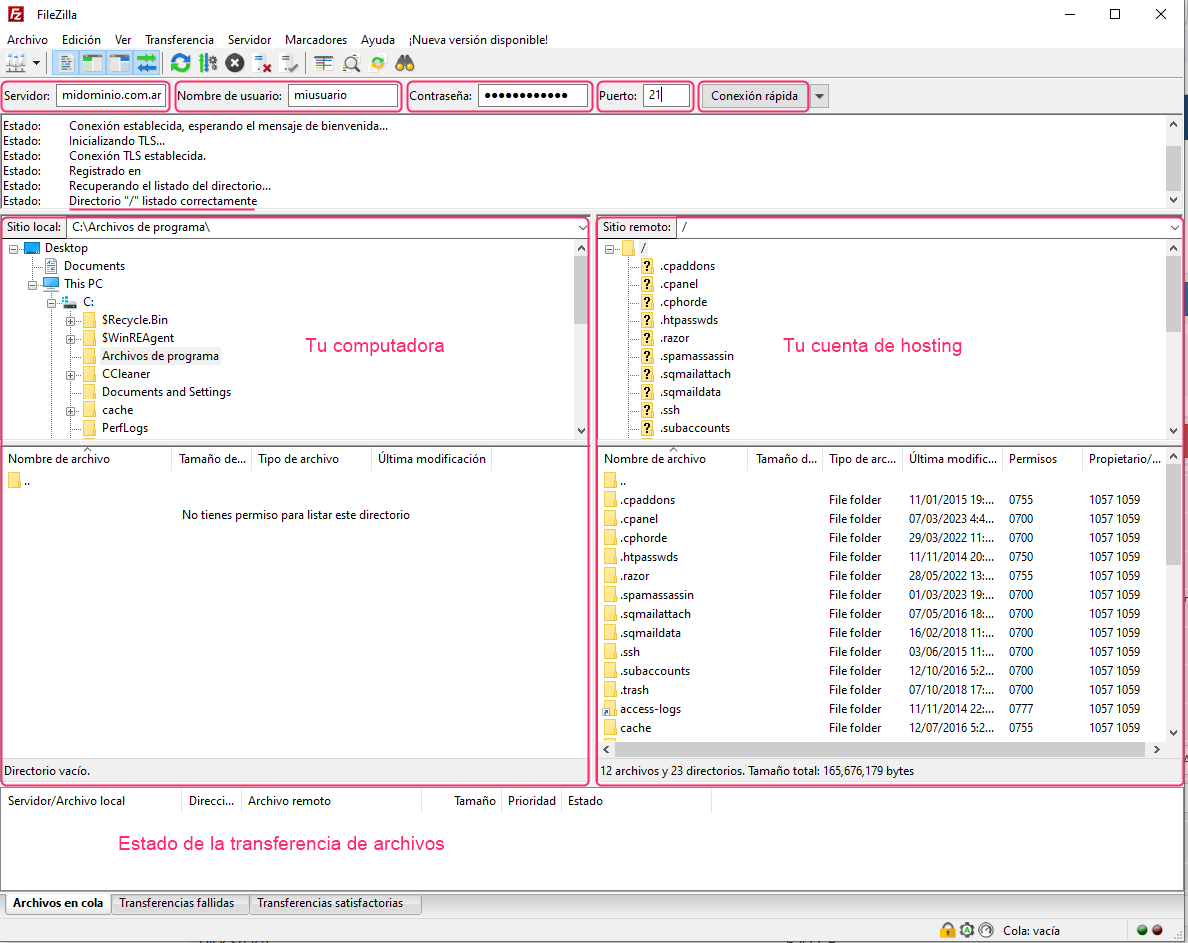Switch to the Transferencias fallidas tab
Screen dimensions: 1188x943
point(177,903)
